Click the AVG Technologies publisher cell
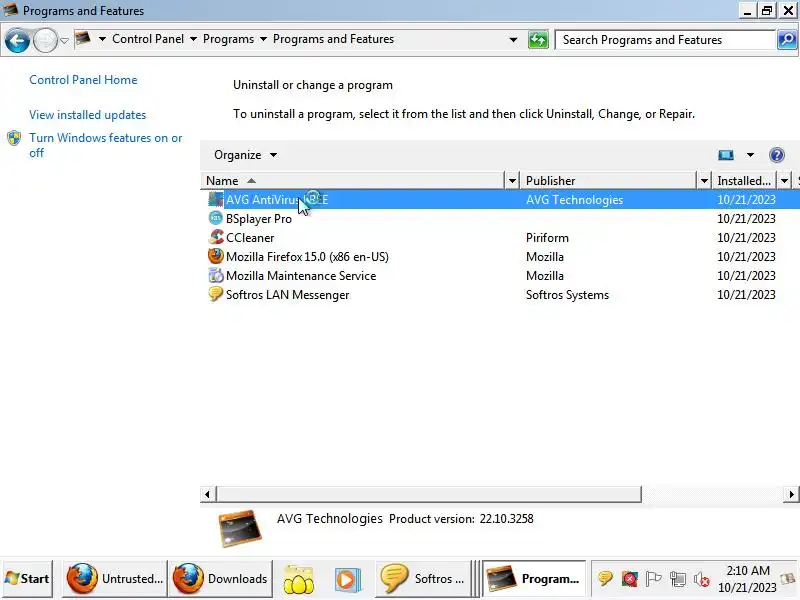The image size is (800, 600). click(574, 200)
